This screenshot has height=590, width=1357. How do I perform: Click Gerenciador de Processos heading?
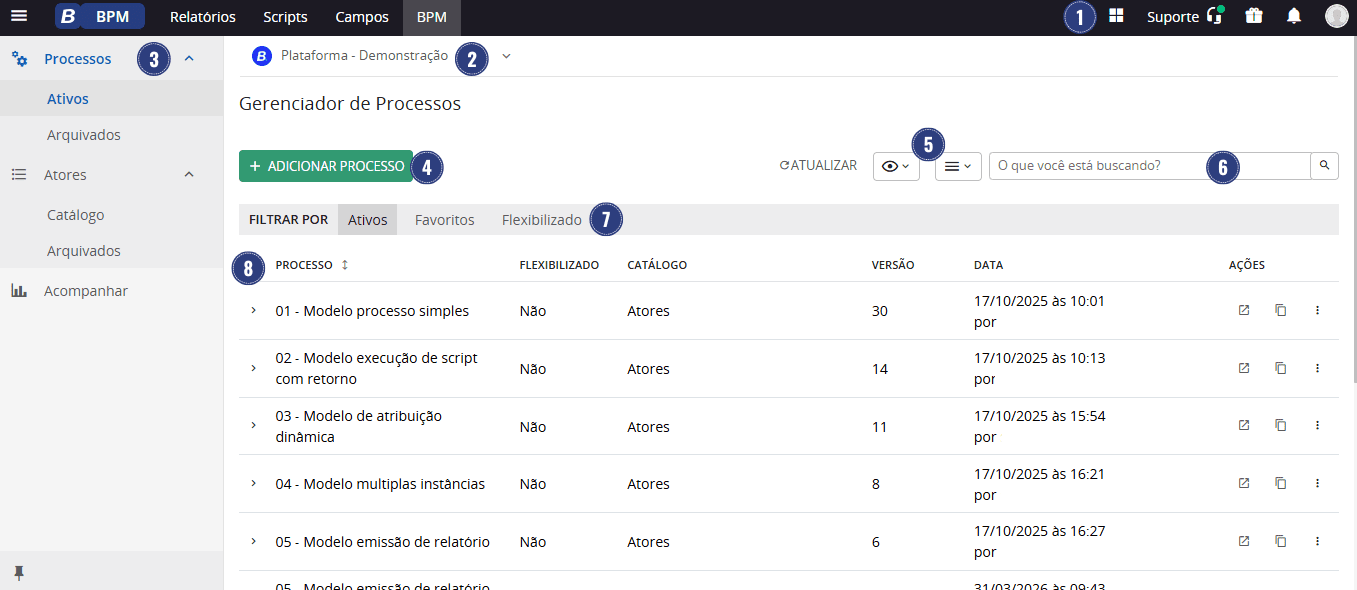click(350, 103)
